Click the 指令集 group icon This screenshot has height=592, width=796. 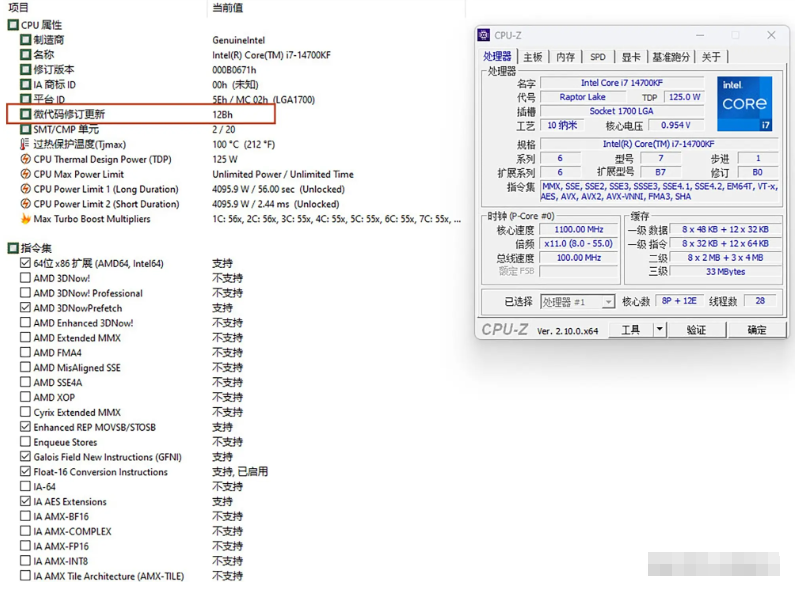click(13, 248)
